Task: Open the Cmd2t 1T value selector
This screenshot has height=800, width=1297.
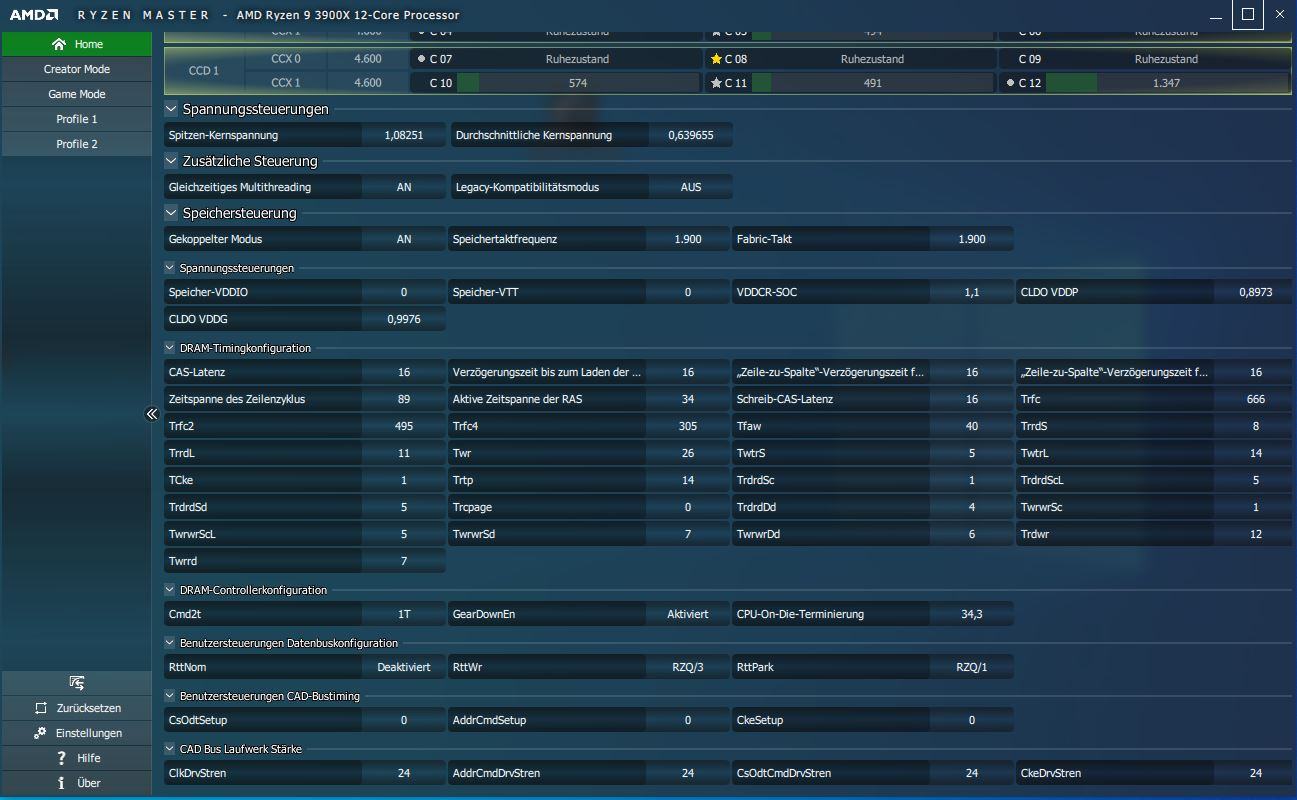Action: [x=404, y=614]
